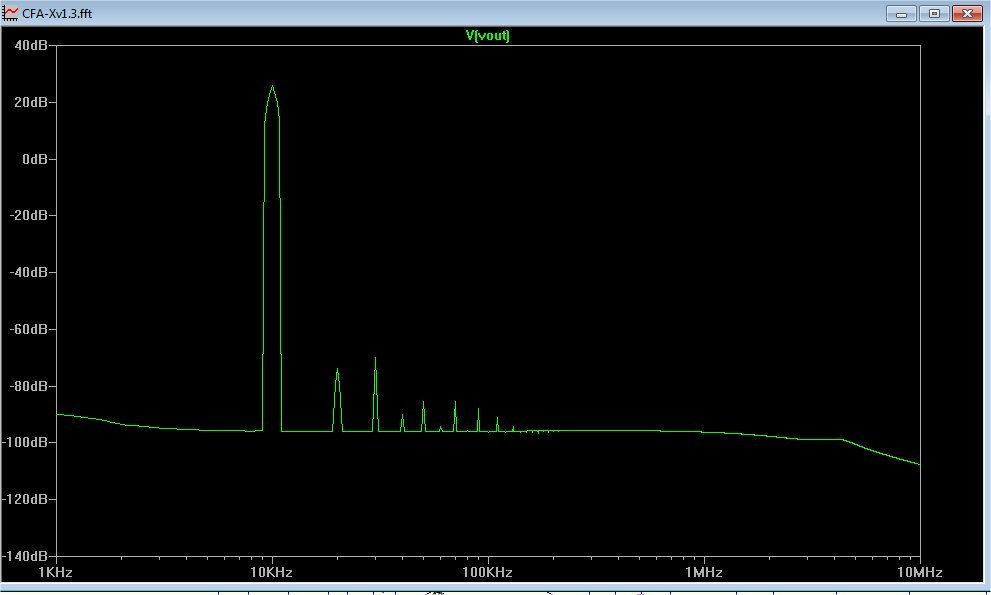Viewport: 991px width, 595px height.
Task: Click the -40dB vertical axis label
Action: pyautogui.click(x=28, y=273)
